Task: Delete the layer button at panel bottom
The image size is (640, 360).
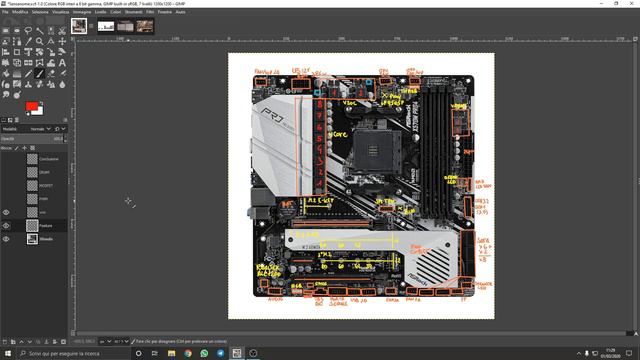Action: pyautogui.click(x=63, y=342)
